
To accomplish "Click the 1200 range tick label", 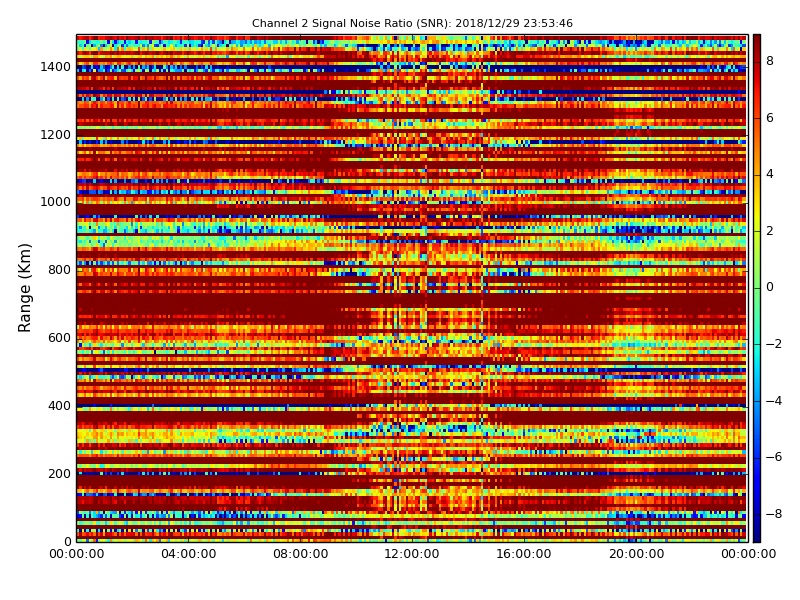I will (x=56, y=135).
